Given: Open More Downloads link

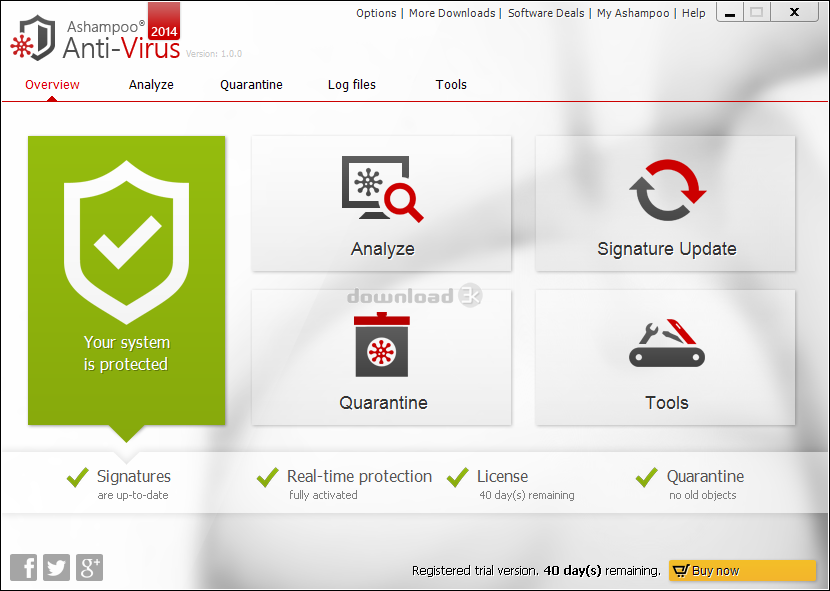Looking at the screenshot, I should (452, 13).
